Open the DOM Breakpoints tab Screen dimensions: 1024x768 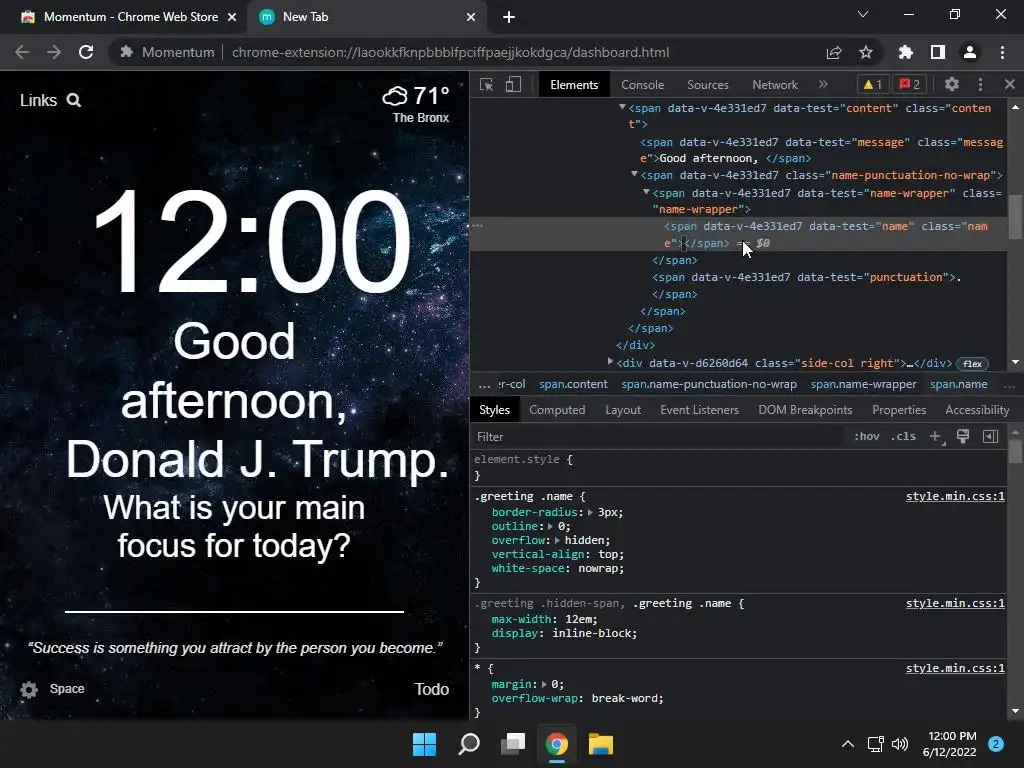pyautogui.click(x=805, y=410)
